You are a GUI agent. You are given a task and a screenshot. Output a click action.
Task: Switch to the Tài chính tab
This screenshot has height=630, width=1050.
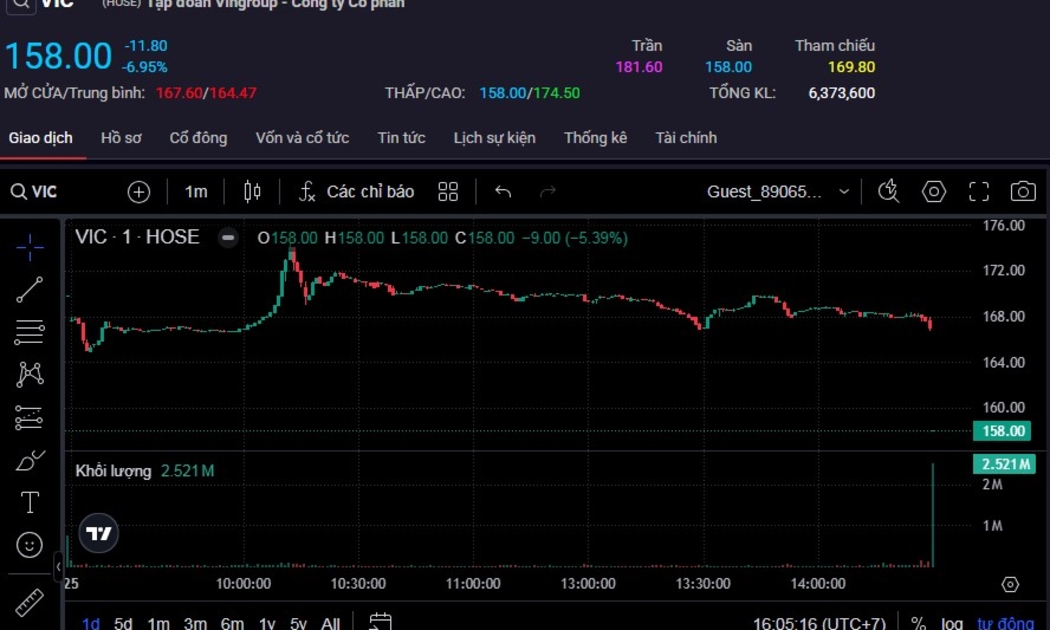pyautogui.click(x=686, y=138)
